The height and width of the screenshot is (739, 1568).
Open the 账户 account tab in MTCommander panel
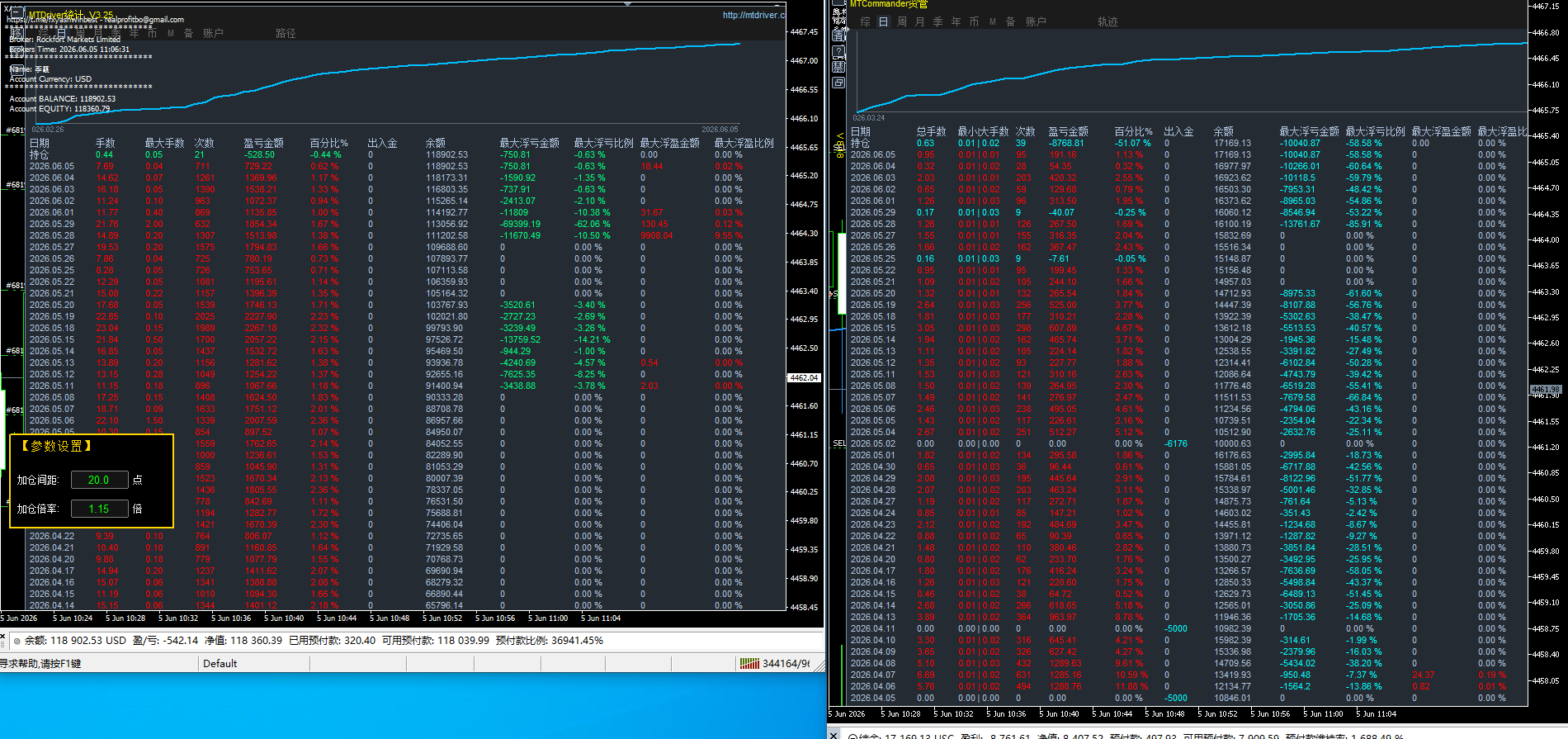1036,21
